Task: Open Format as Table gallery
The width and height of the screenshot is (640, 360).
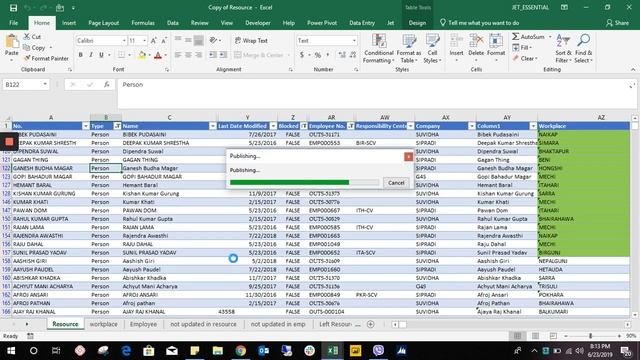Action: [x=409, y=49]
